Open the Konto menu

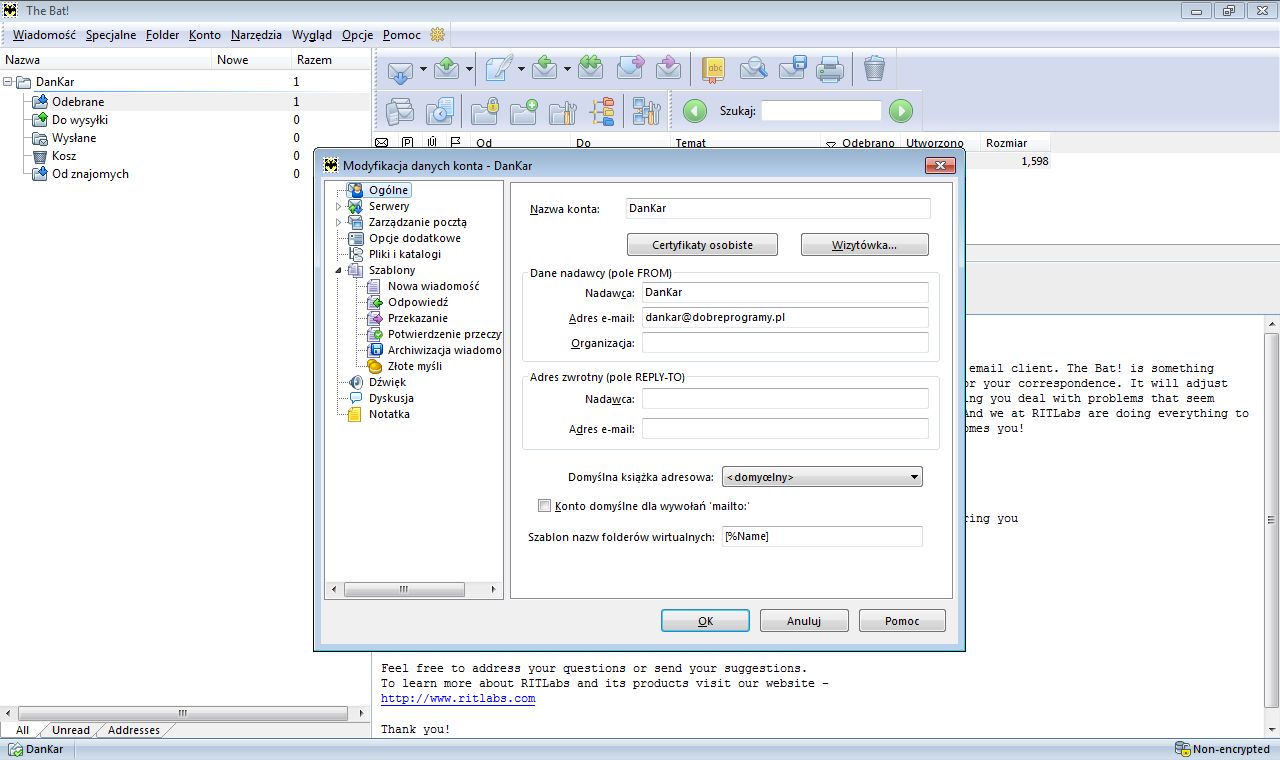point(205,35)
